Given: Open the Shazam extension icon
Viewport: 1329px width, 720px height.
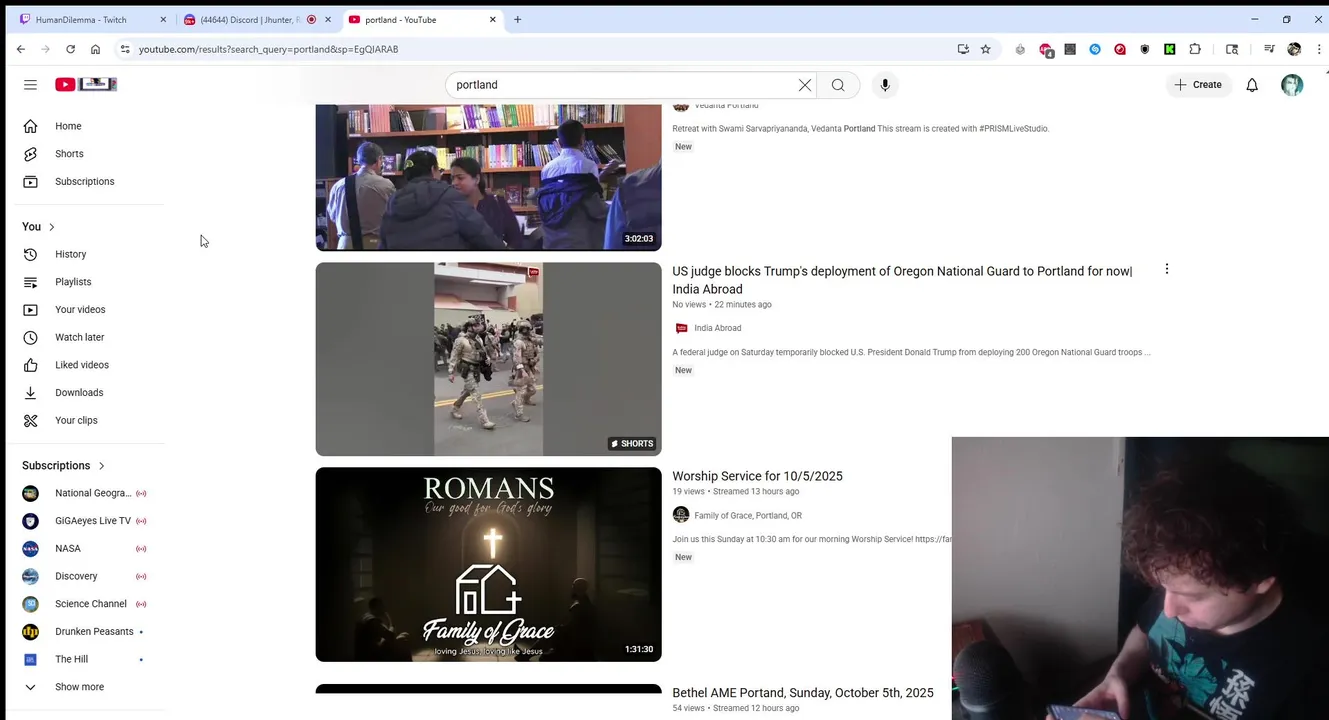Looking at the screenshot, I should click(x=1095, y=49).
